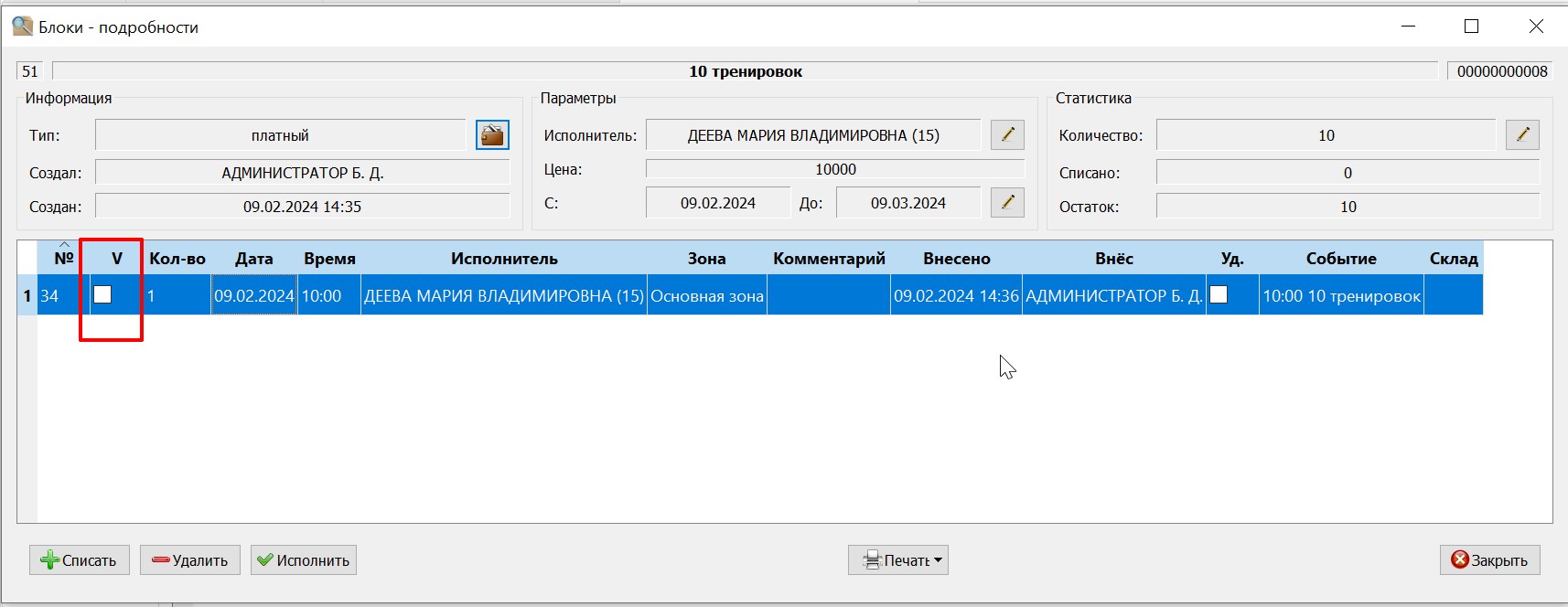Click the Комментарий column header
This screenshot has height=607, width=1568.
coord(829,258)
